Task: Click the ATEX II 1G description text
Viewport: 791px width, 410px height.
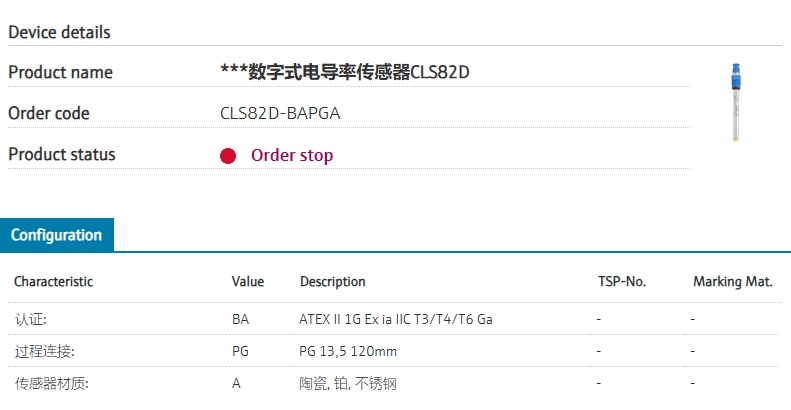Action: pos(396,320)
